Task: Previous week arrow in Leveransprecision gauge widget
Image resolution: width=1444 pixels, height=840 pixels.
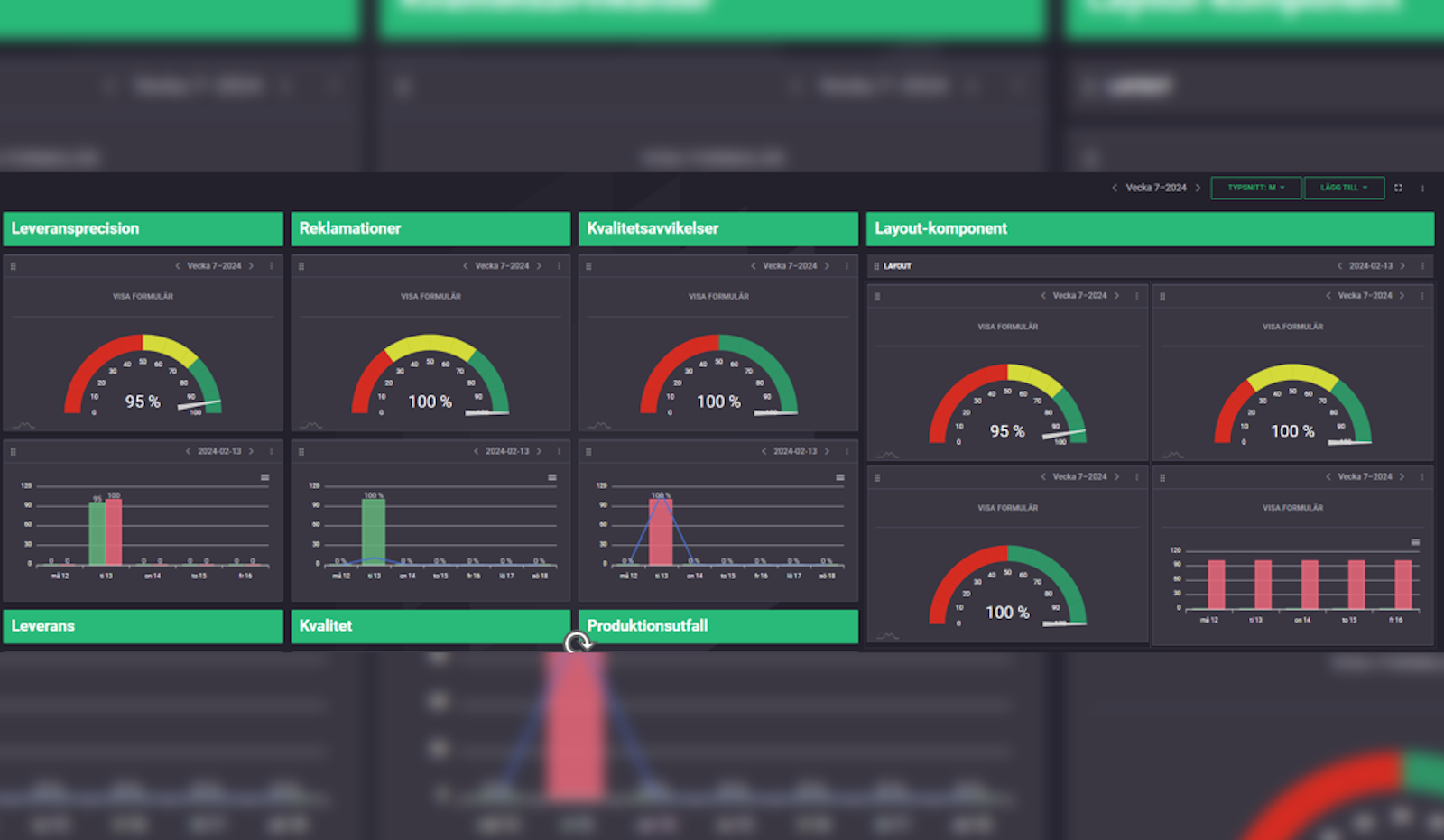Action: pos(177,266)
